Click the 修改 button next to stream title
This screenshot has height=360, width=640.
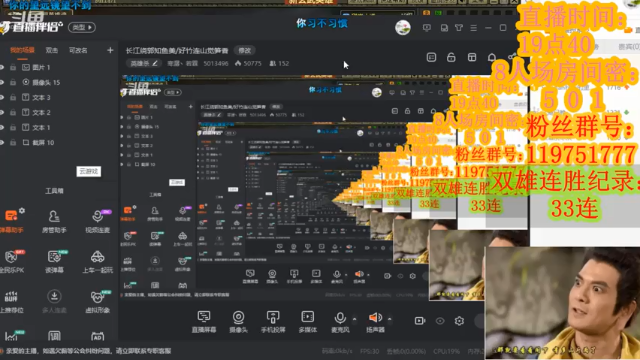pos(244,50)
